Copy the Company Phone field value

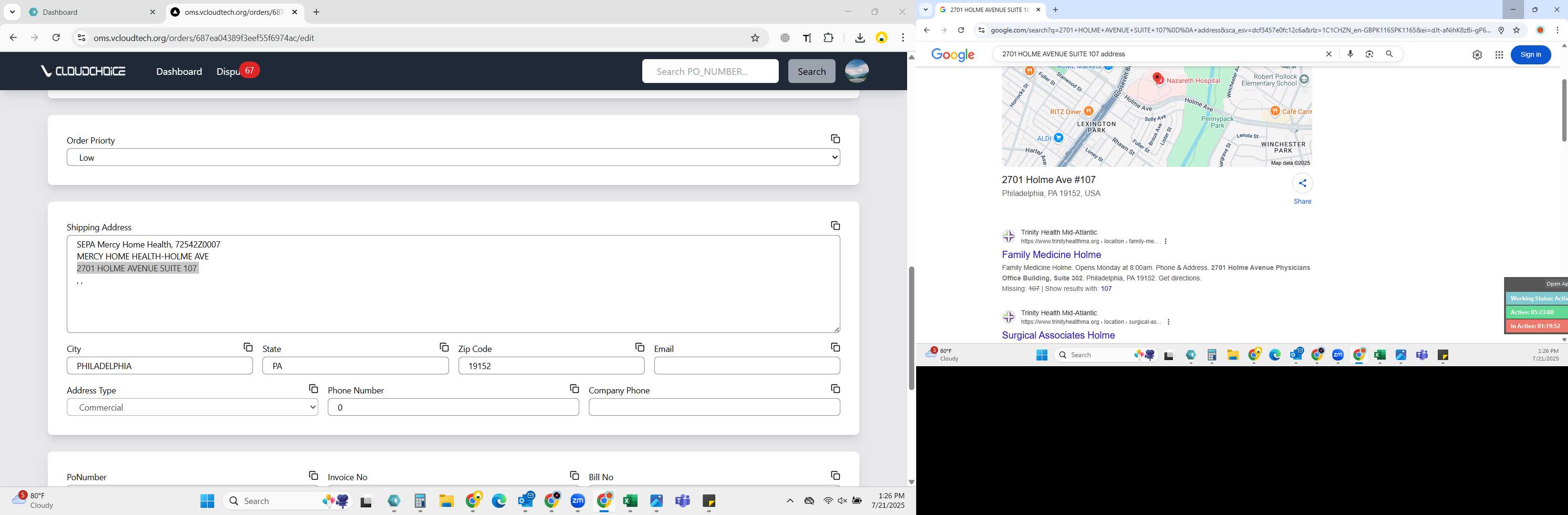pos(835,389)
